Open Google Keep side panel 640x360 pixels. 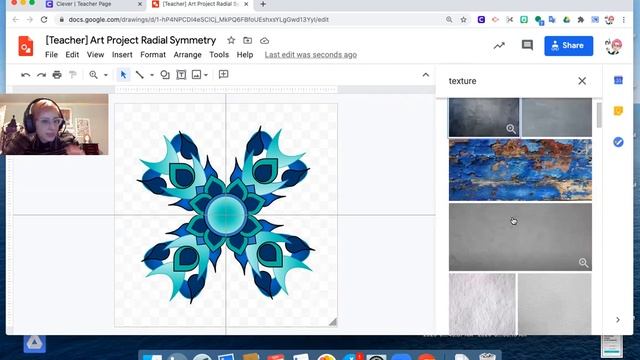[618, 111]
